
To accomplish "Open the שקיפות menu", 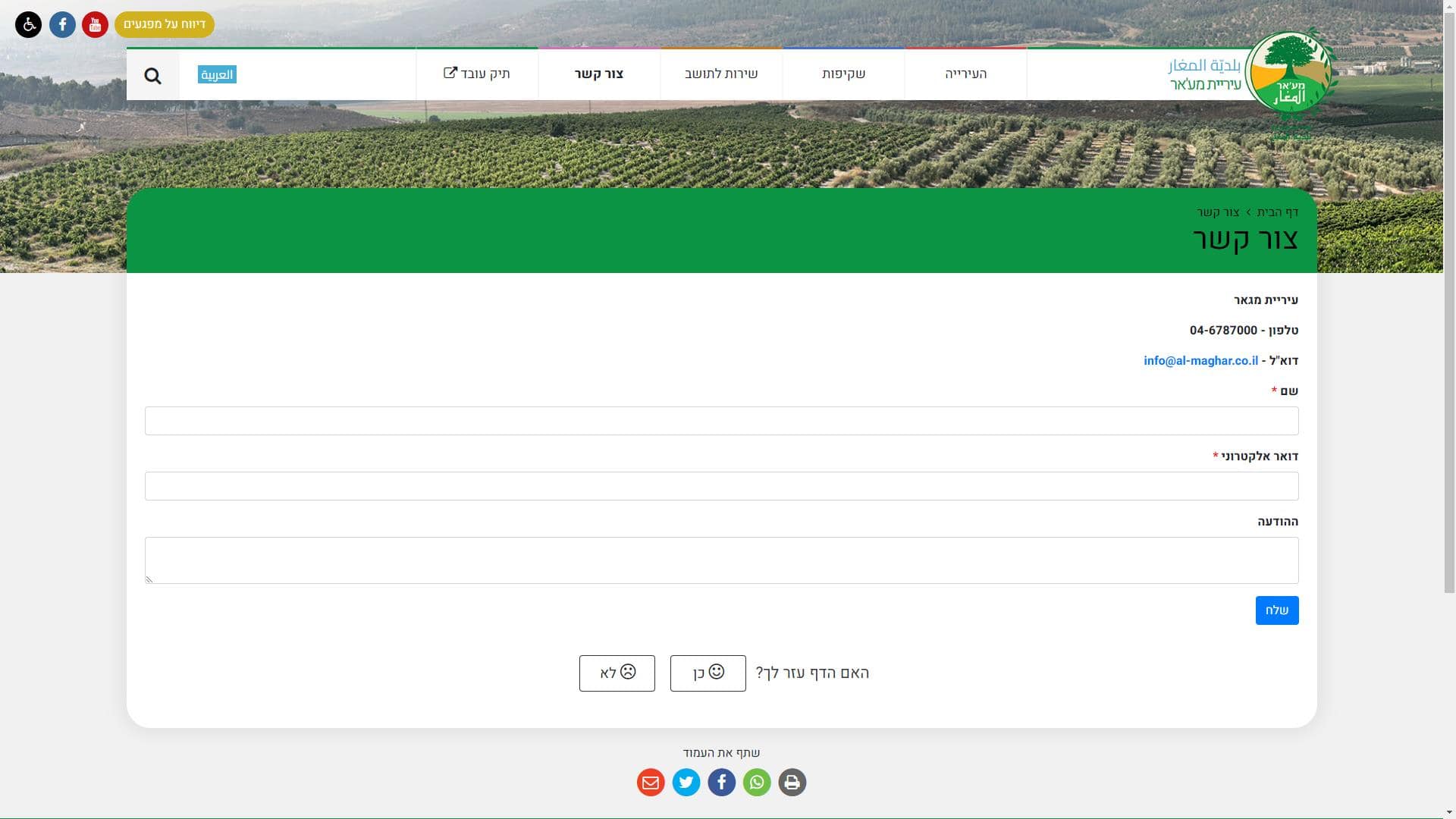I will tap(843, 74).
